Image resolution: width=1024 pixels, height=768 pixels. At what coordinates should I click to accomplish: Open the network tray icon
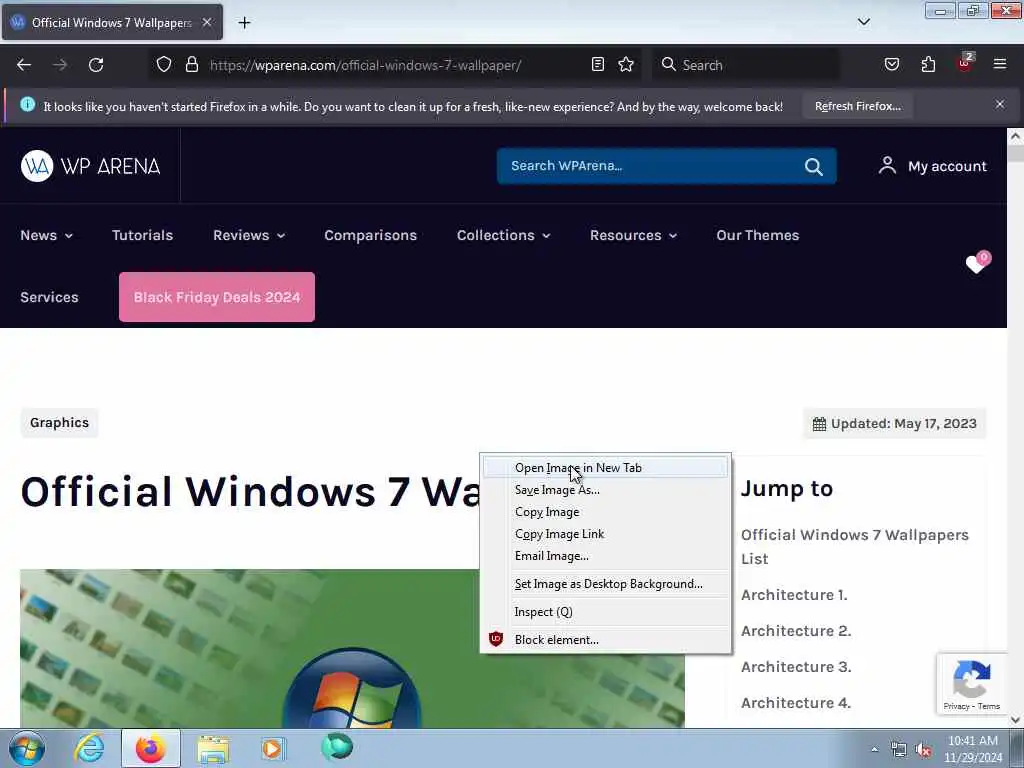[x=899, y=750]
